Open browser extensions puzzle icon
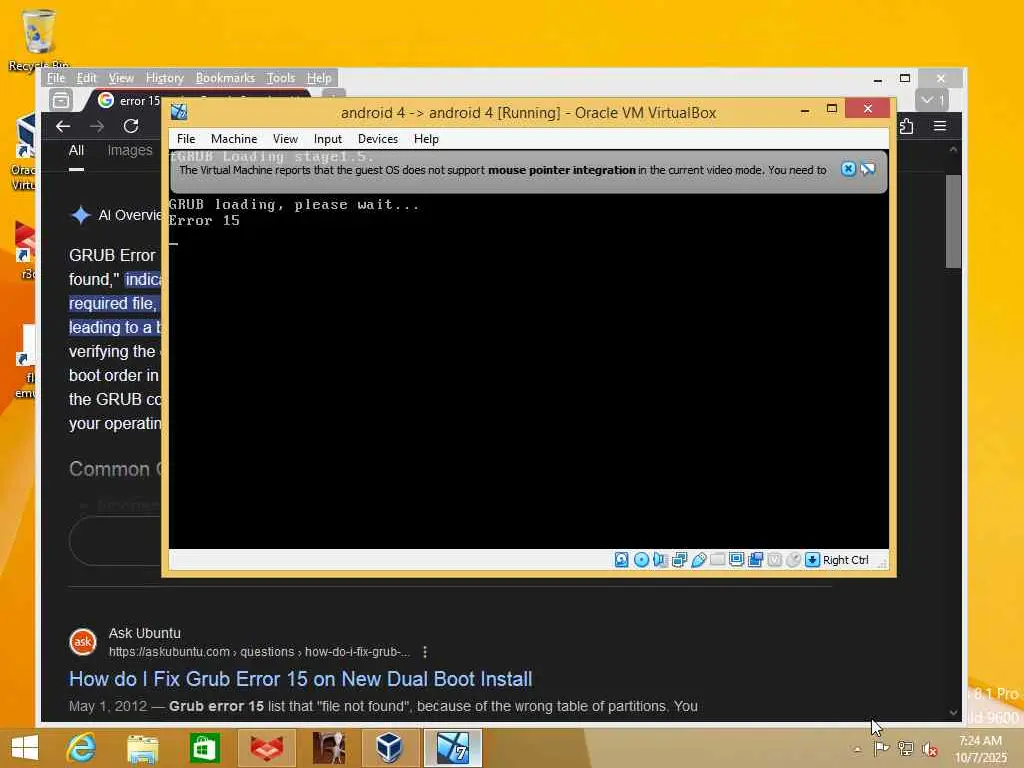1024x768 pixels. click(x=906, y=126)
